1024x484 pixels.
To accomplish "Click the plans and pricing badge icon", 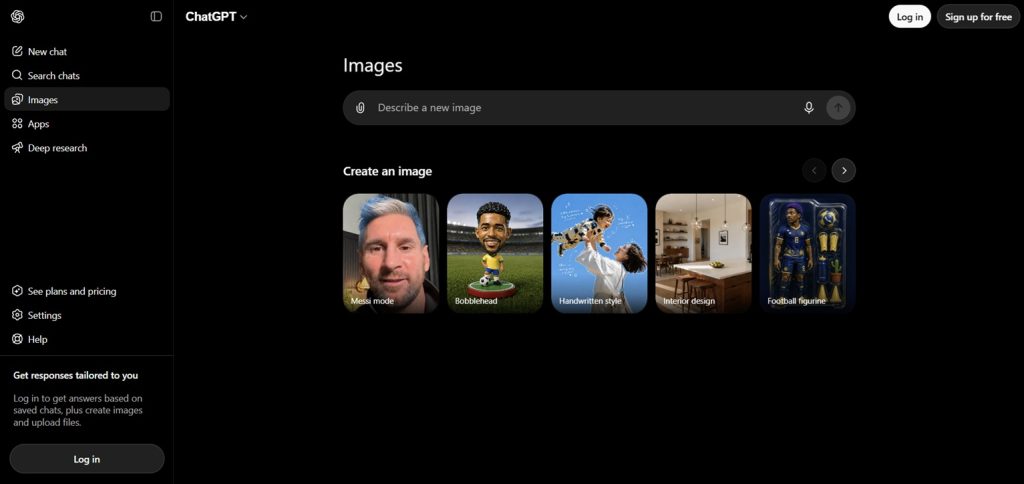I will [x=18, y=291].
